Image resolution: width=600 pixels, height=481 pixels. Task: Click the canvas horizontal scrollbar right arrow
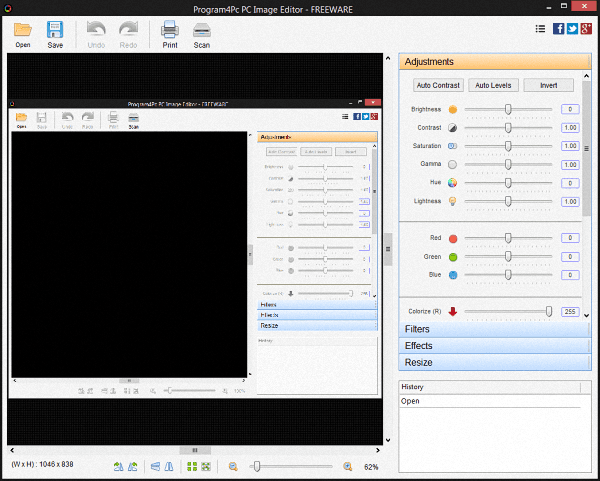point(378,450)
